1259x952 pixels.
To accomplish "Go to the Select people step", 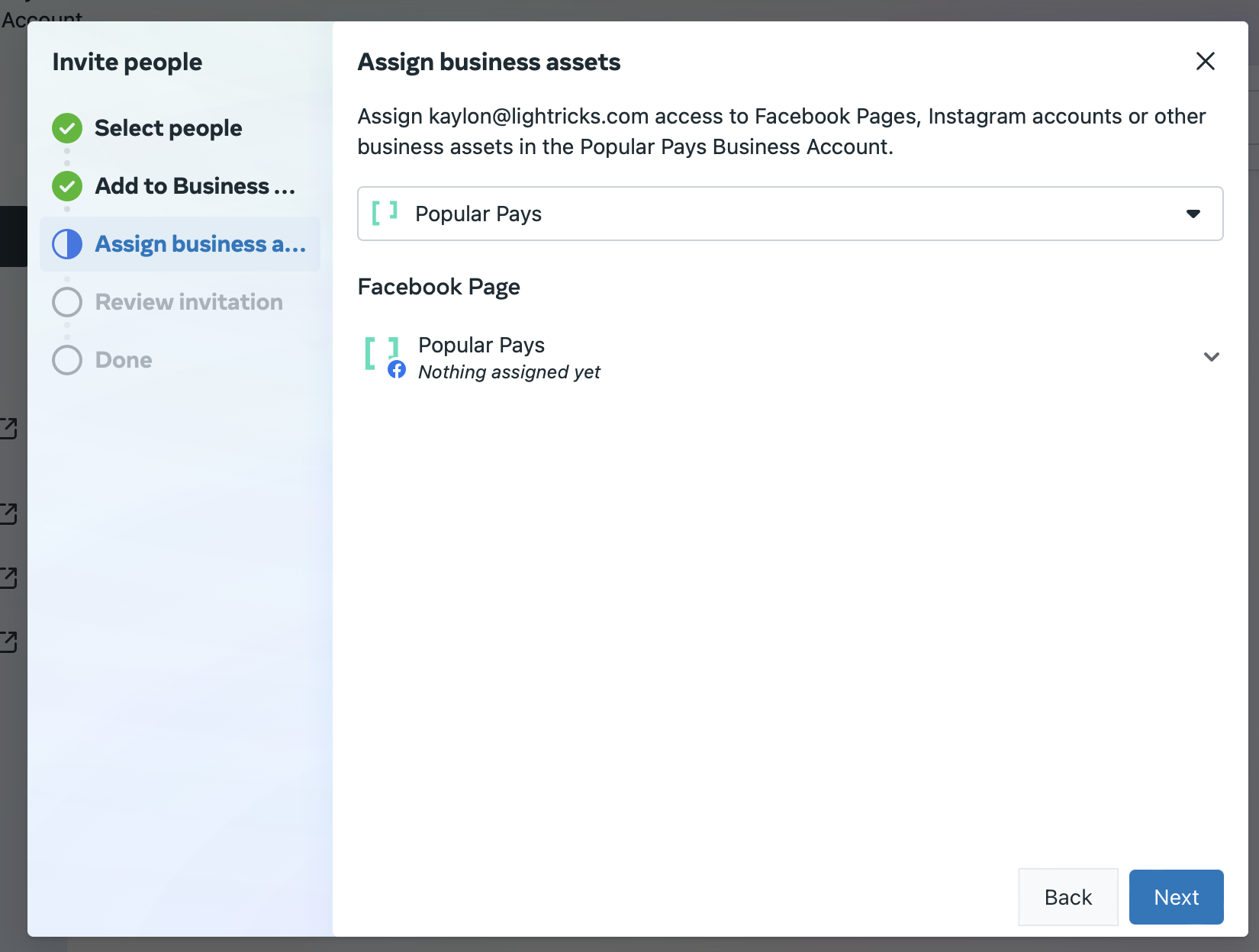I will tap(168, 128).
